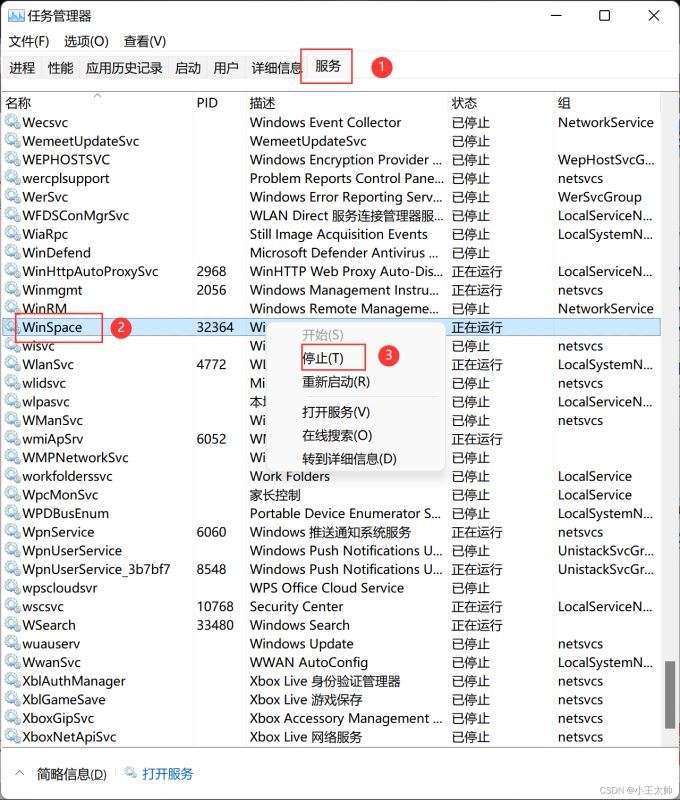
Task: Switch to the 启动 tab
Action: tap(188, 67)
